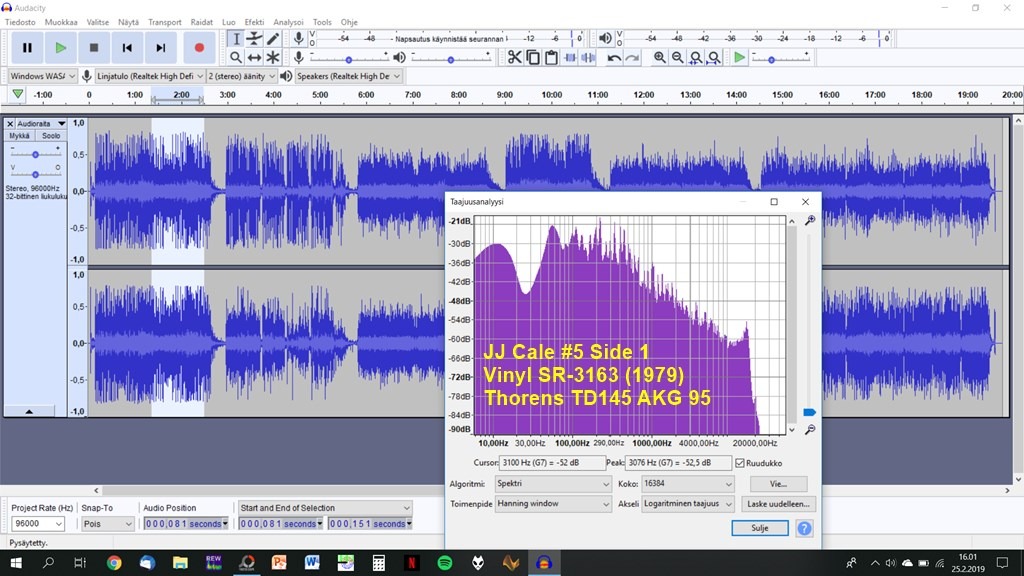The width and height of the screenshot is (1024, 576).
Task: Toggle Soolo on the audio track
Action: [51, 136]
